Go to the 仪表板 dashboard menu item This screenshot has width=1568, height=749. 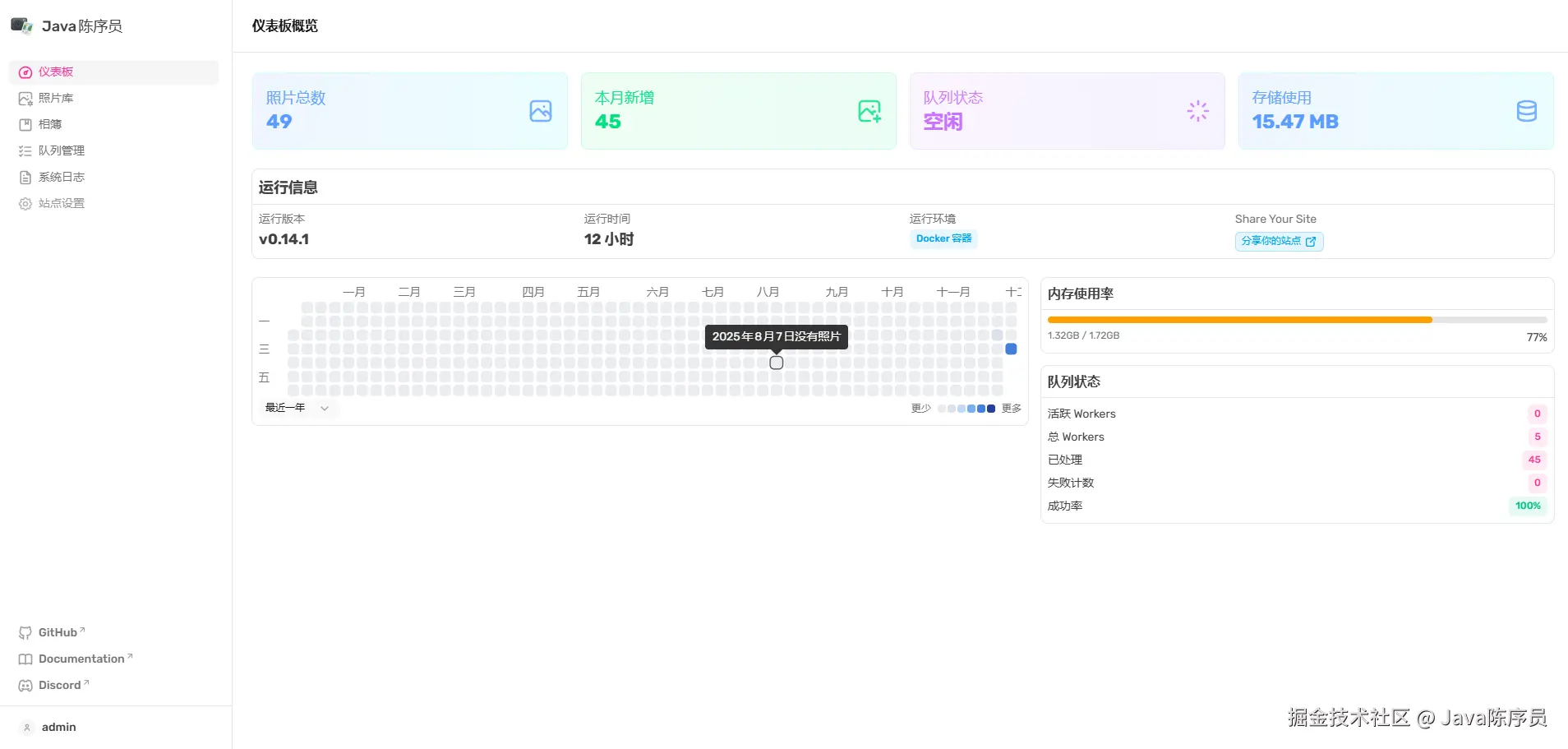point(56,72)
